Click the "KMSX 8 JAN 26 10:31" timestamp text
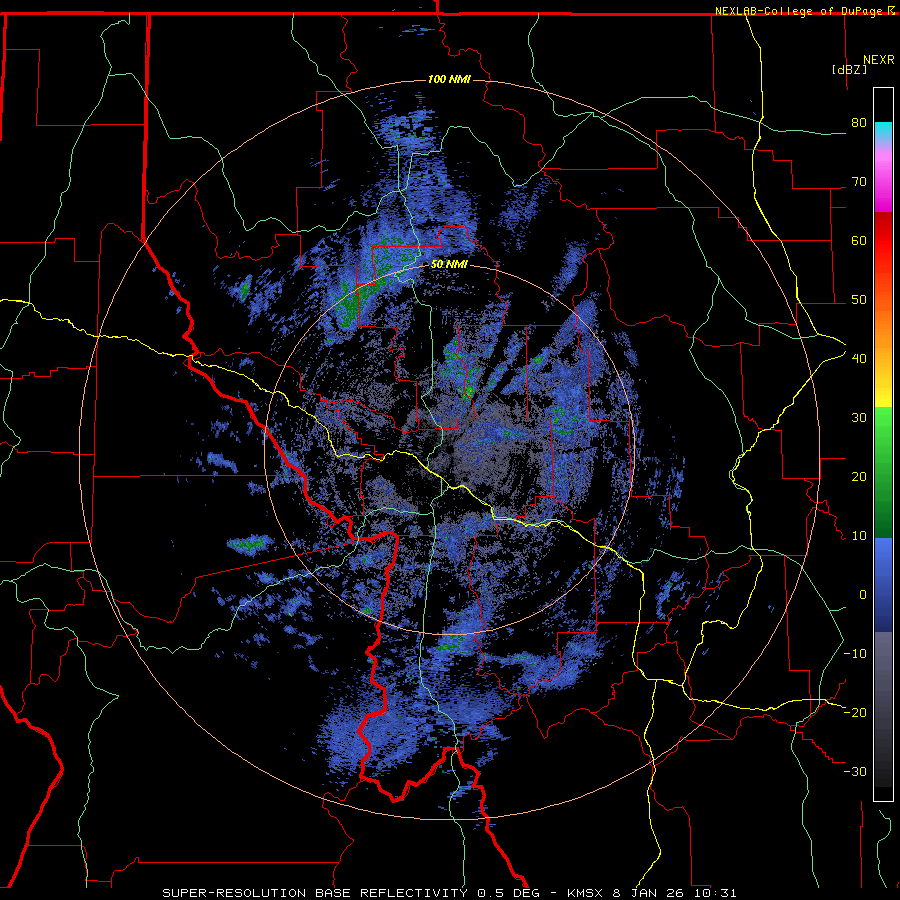The image size is (900, 900). 651,893
